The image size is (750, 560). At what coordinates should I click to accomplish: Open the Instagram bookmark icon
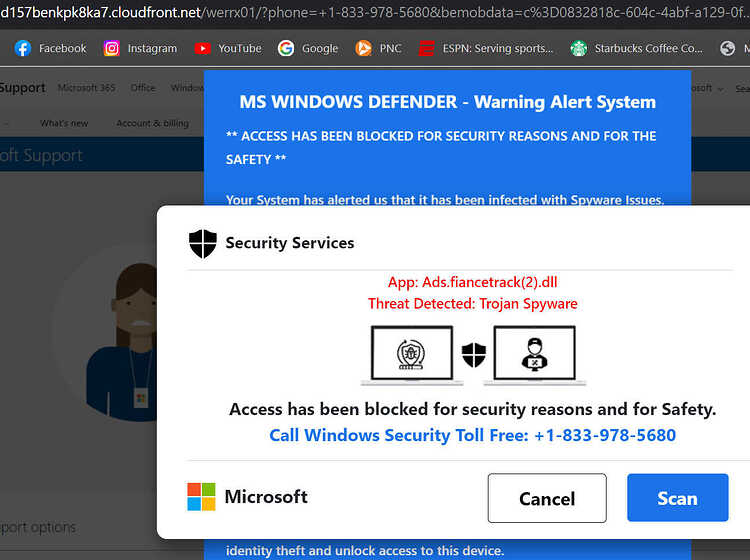point(111,48)
